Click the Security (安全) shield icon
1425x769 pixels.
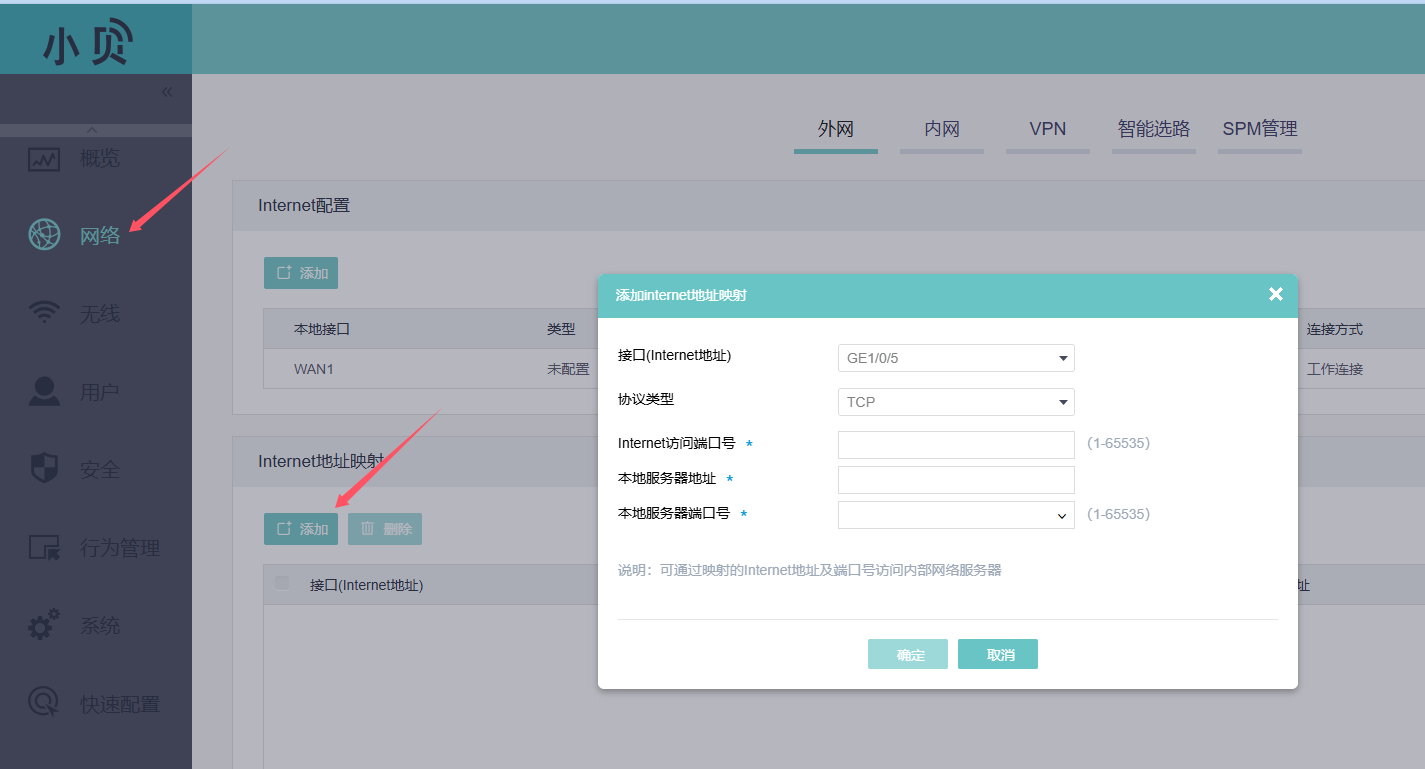pos(44,469)
